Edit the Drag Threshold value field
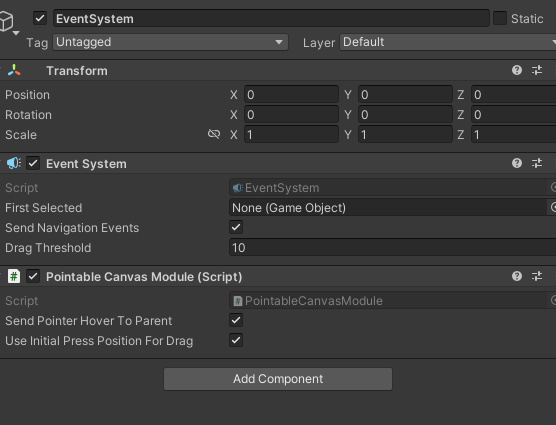 pyautogui.click(x=393, y=247)
